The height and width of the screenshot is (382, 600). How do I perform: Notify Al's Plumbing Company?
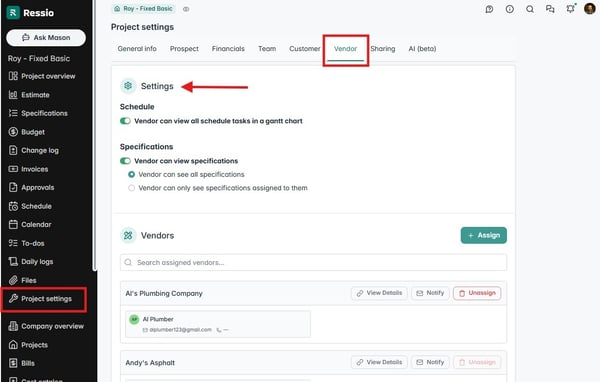pyautogui.click(x=430, y=293)
